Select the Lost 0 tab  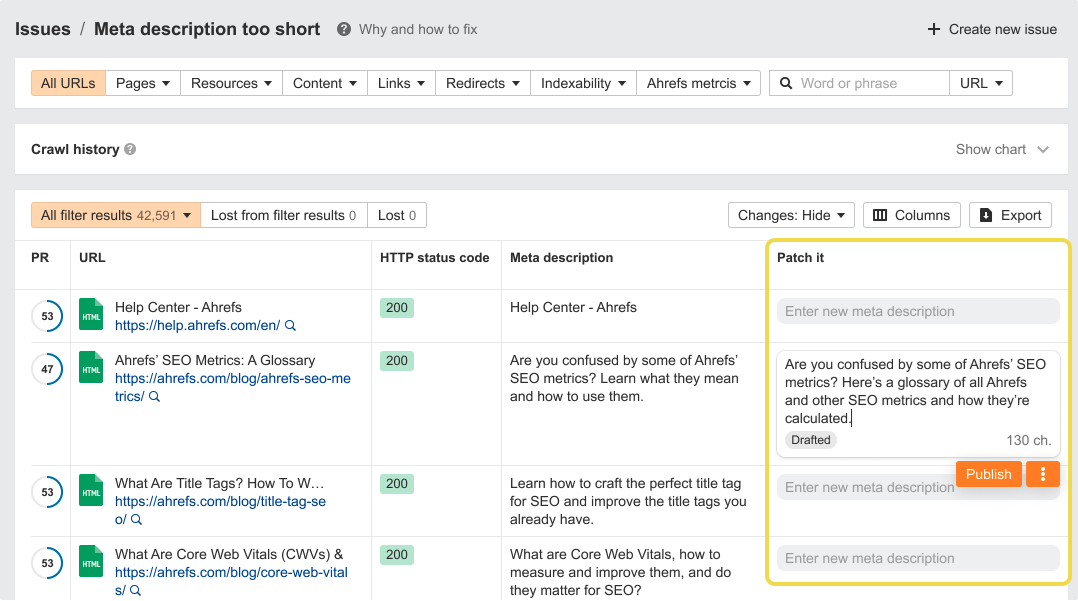pyautogui.click(x=397, y=215)
